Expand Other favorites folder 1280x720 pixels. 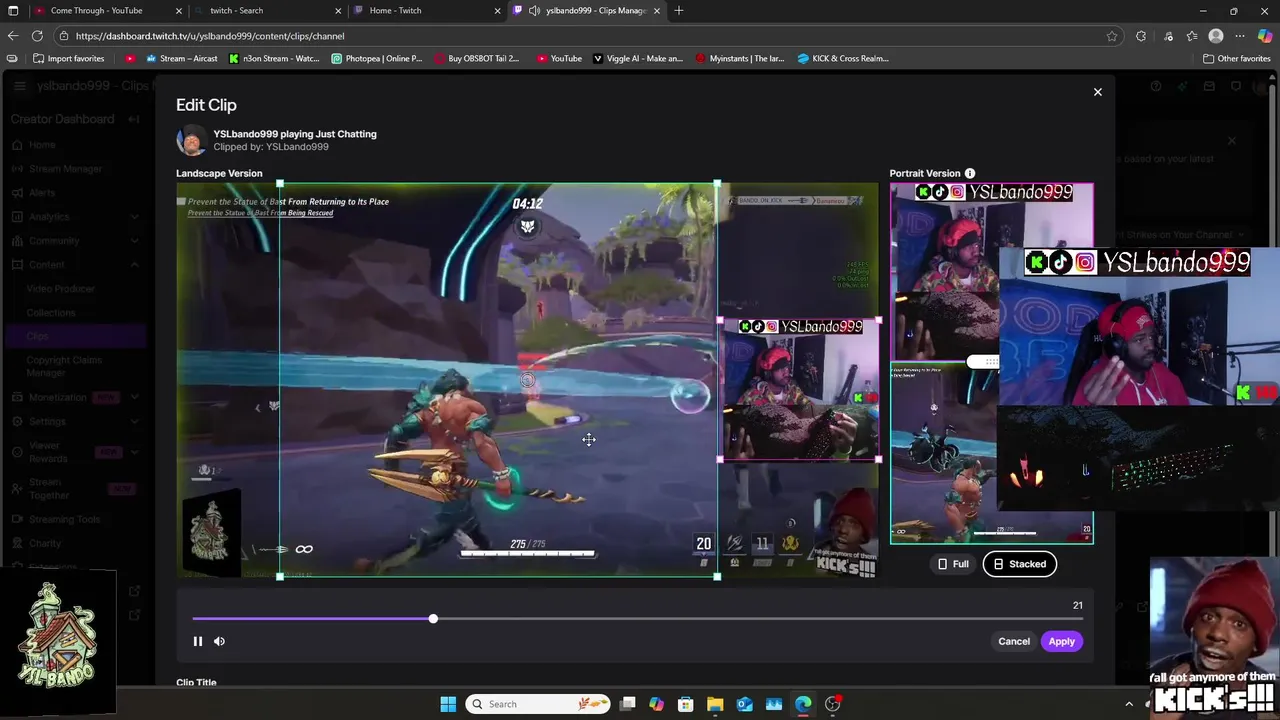coord(1236,58)
